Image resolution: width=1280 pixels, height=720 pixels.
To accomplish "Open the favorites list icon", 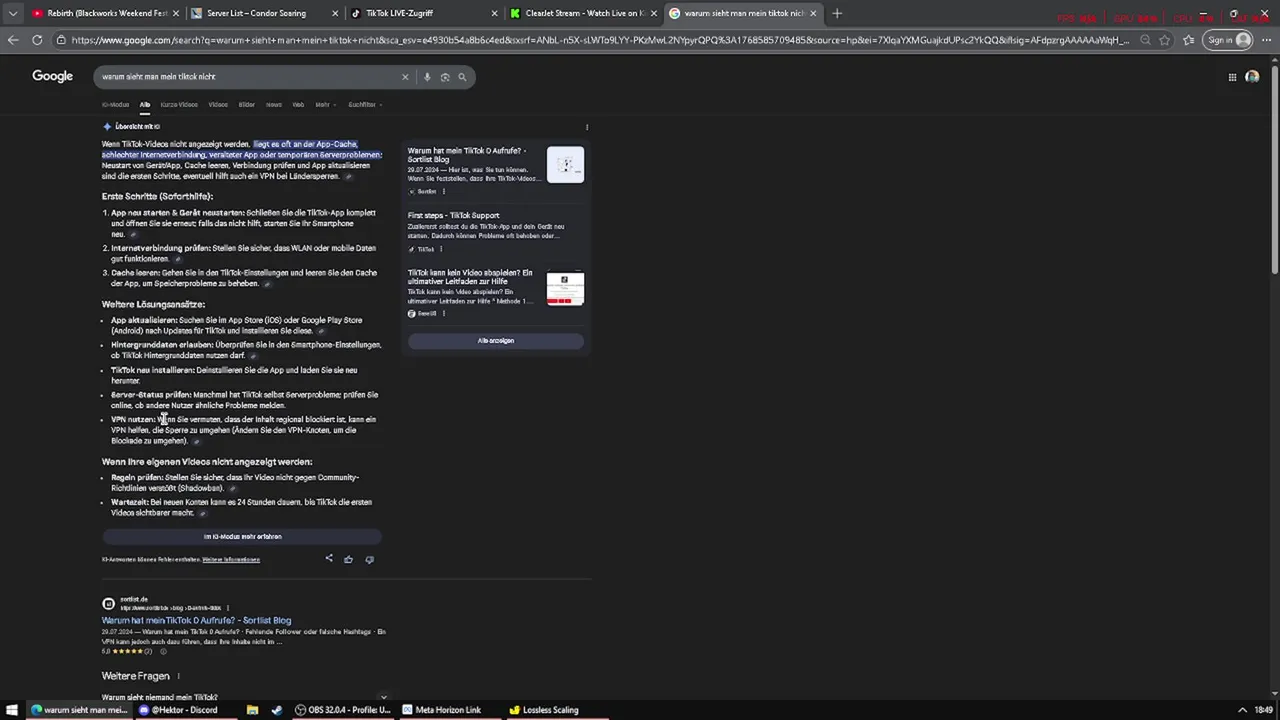I will click(1188, 40).
